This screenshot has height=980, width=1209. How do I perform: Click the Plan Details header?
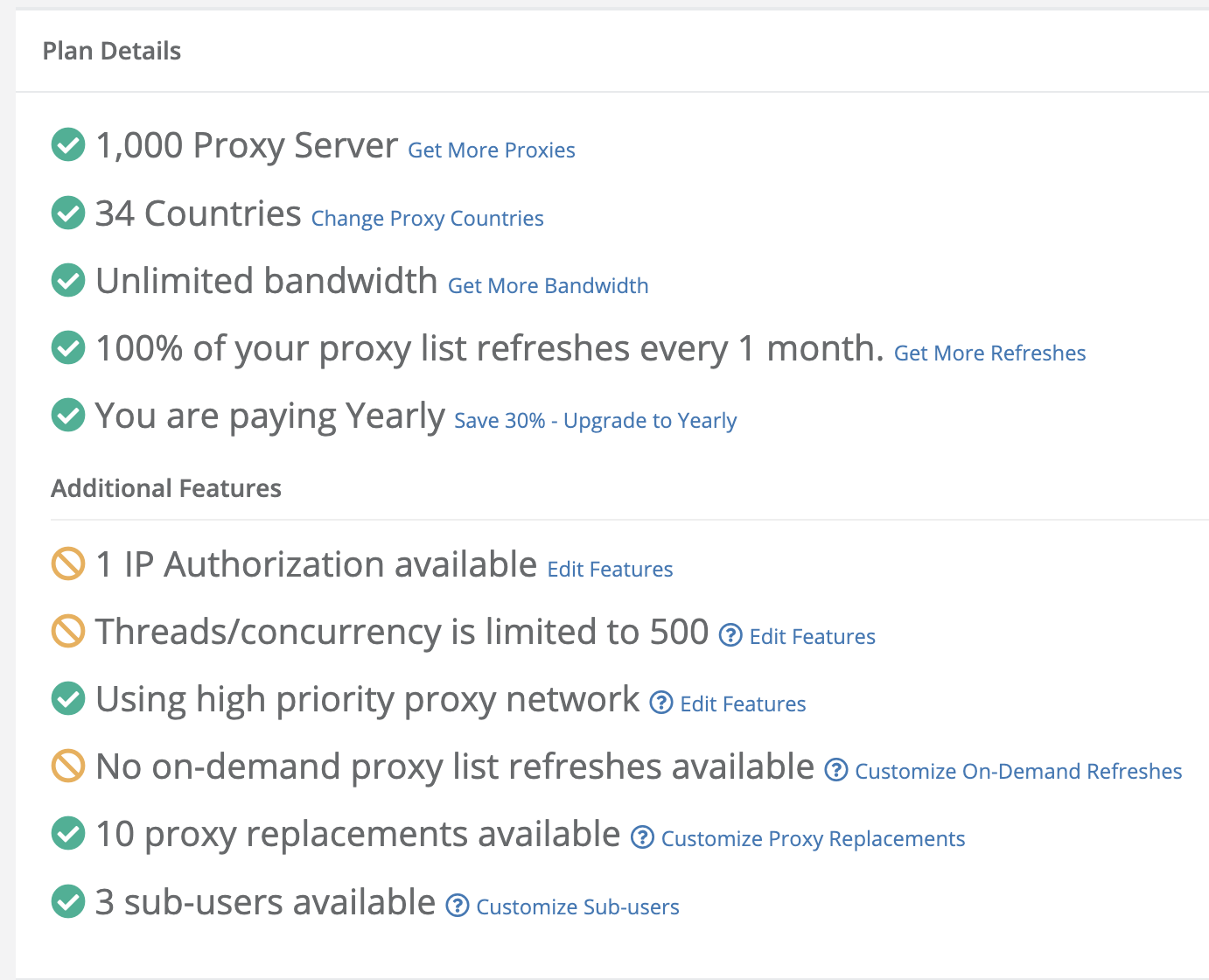111,51
